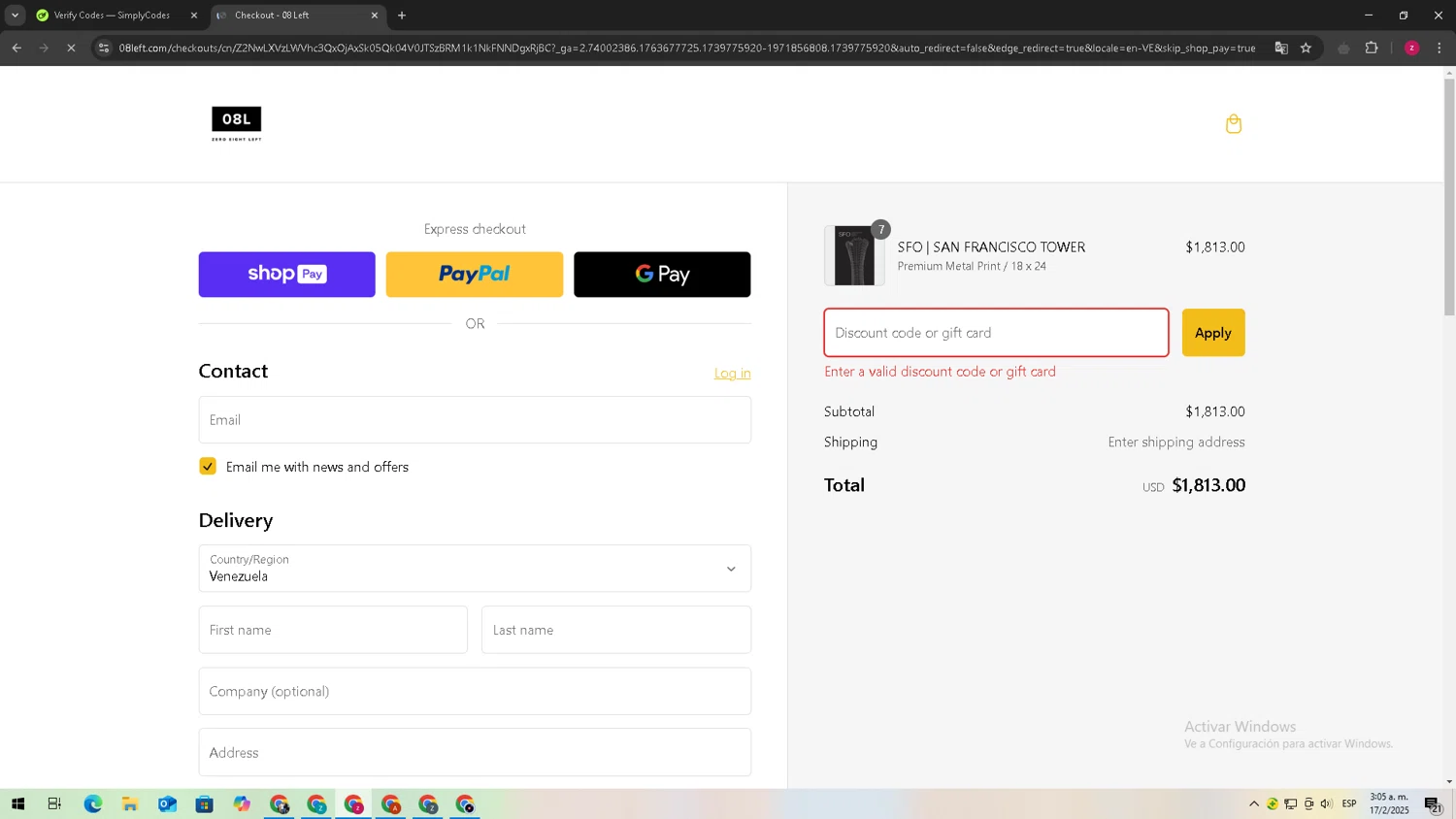Expand the Country/Region Venezuela dropdown

point(475,569)
